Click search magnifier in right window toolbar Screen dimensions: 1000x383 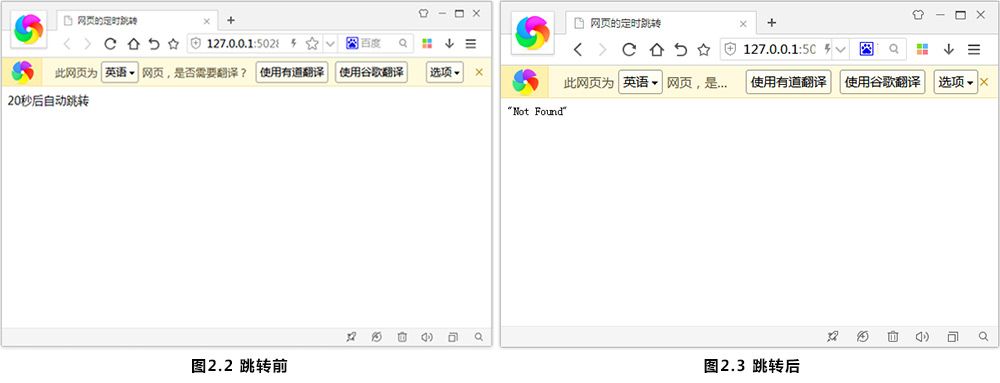894,48
